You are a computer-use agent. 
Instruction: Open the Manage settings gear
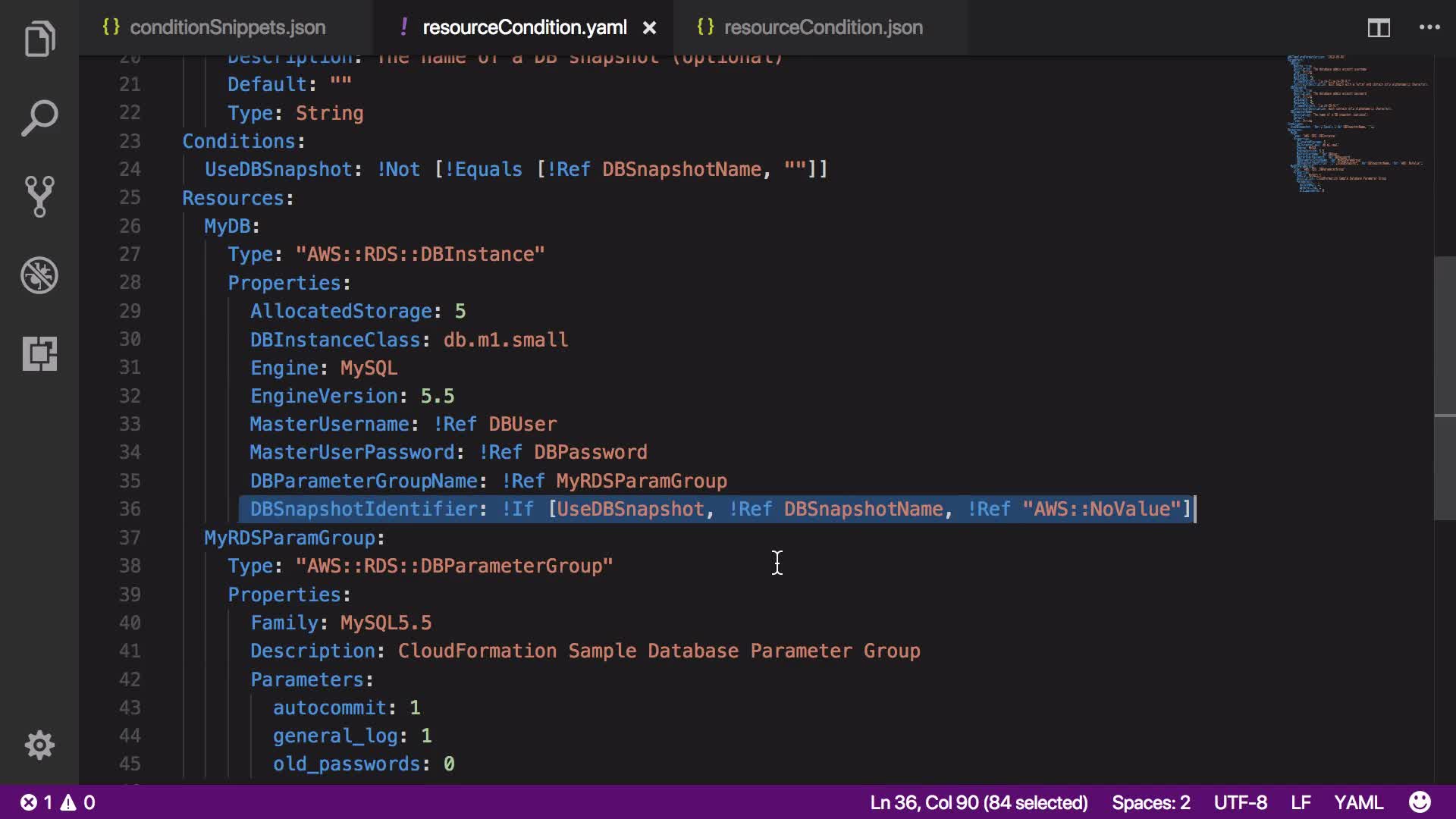[x=39, y=745]
